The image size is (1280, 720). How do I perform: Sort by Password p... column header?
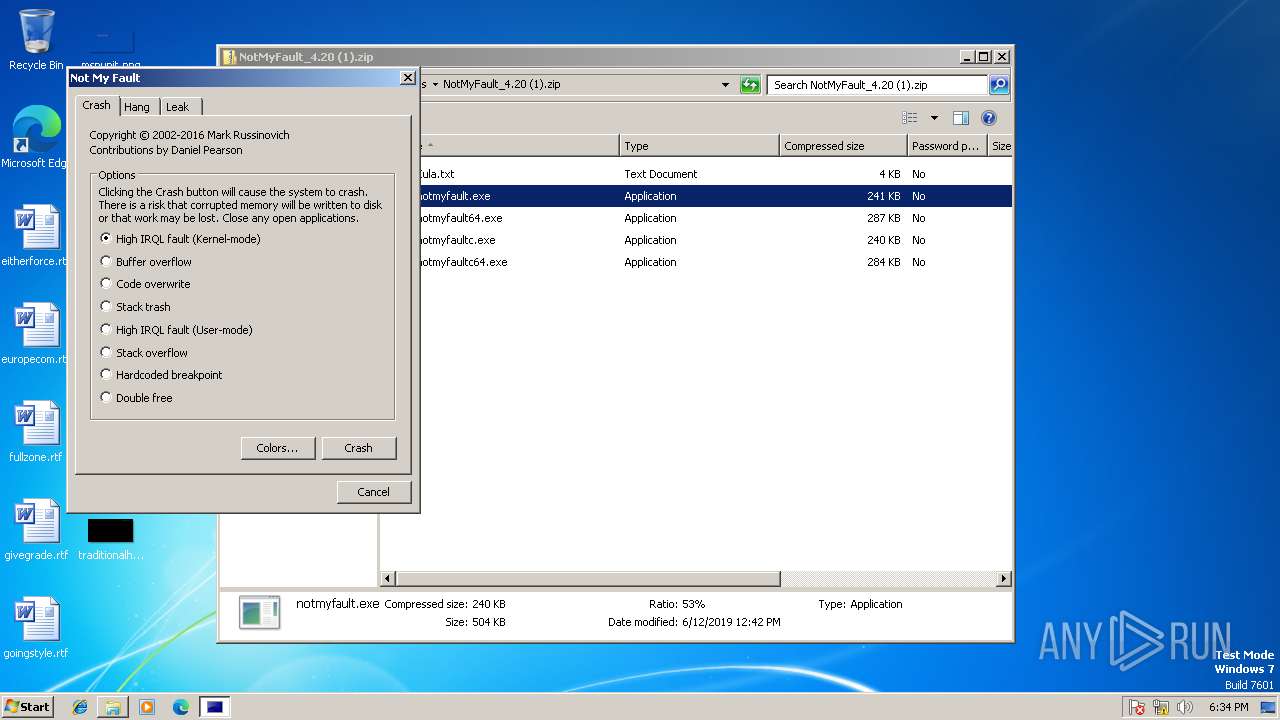(947, 146)
